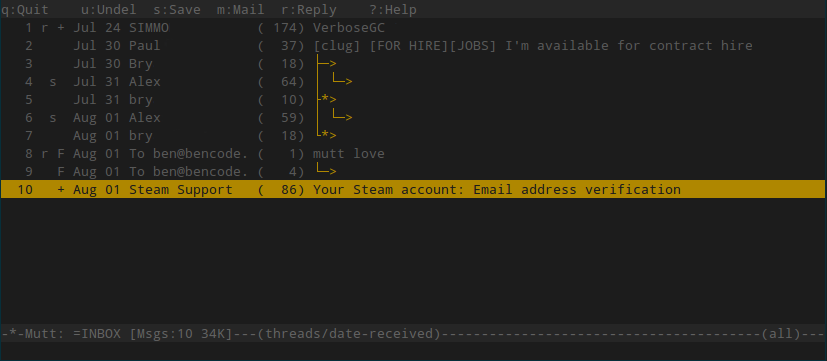Select the VerboseGC message from SIMMO

413,27
